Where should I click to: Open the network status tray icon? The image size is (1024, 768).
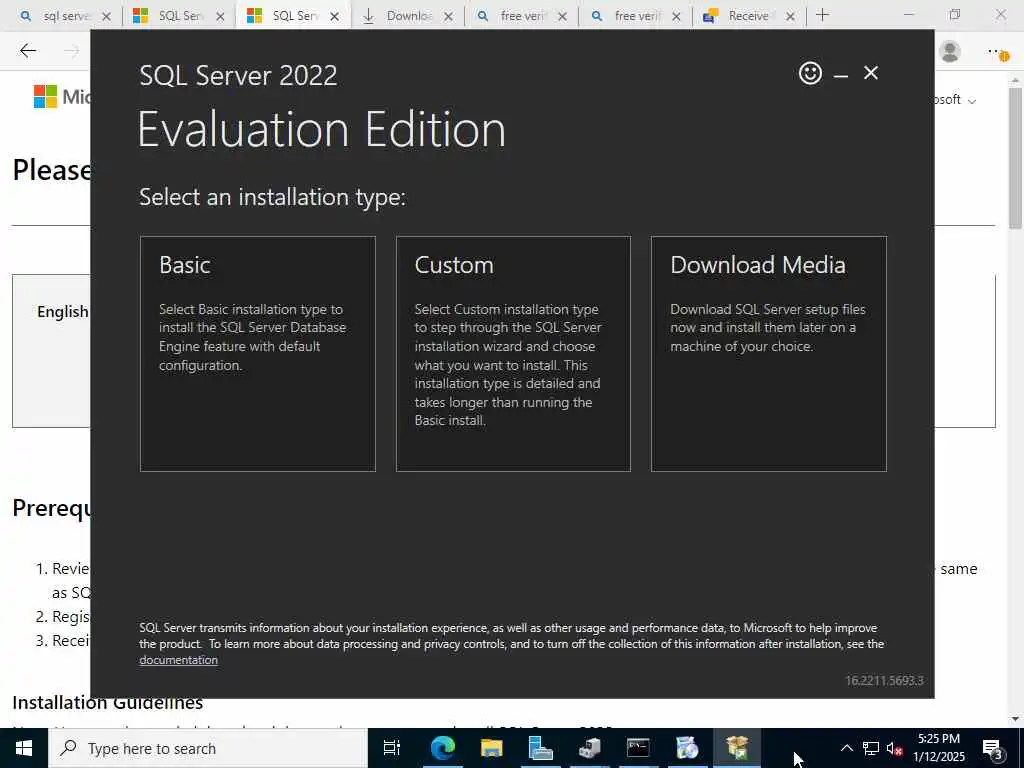[871, 748]
